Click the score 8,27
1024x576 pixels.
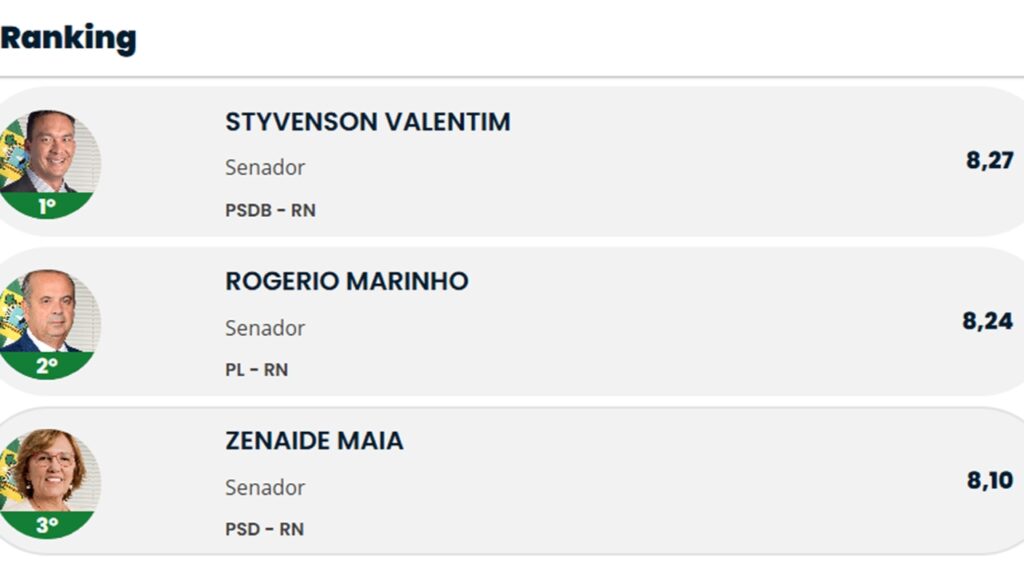click(x=989, y=160)
